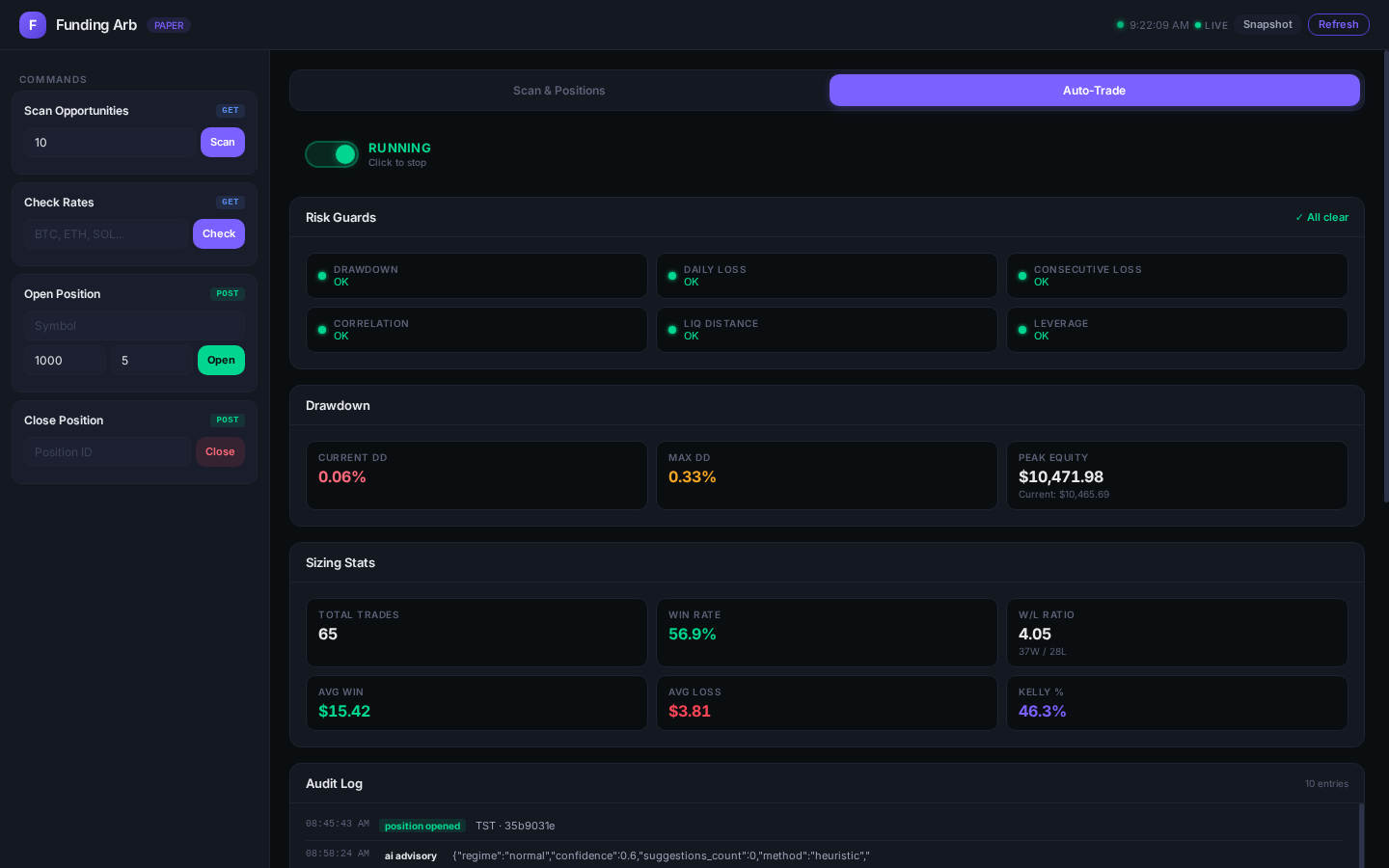Click the PAPER mode badge
The width and height of the screenshot is (1389, 868).
click(x=169, y=26)
